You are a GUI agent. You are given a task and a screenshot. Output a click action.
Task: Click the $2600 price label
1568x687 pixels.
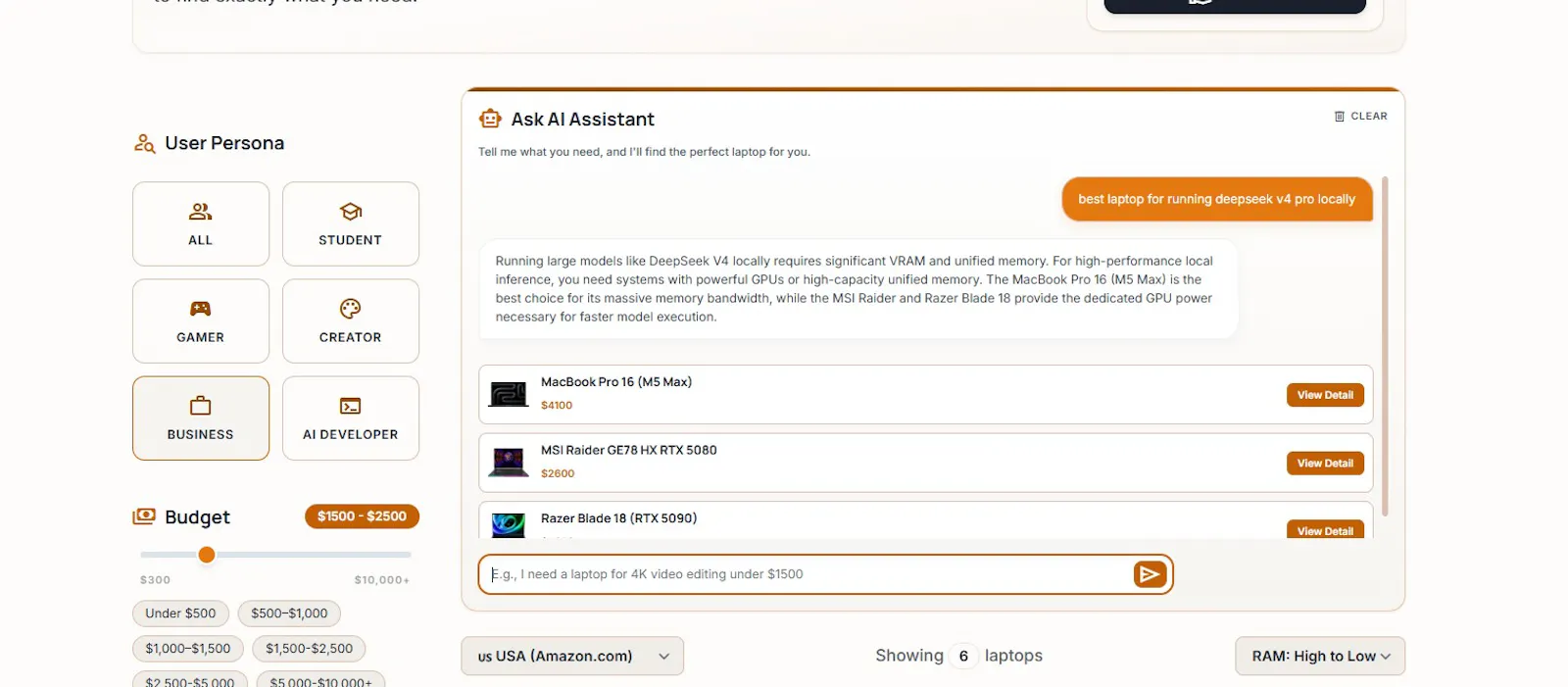(558, 473)
